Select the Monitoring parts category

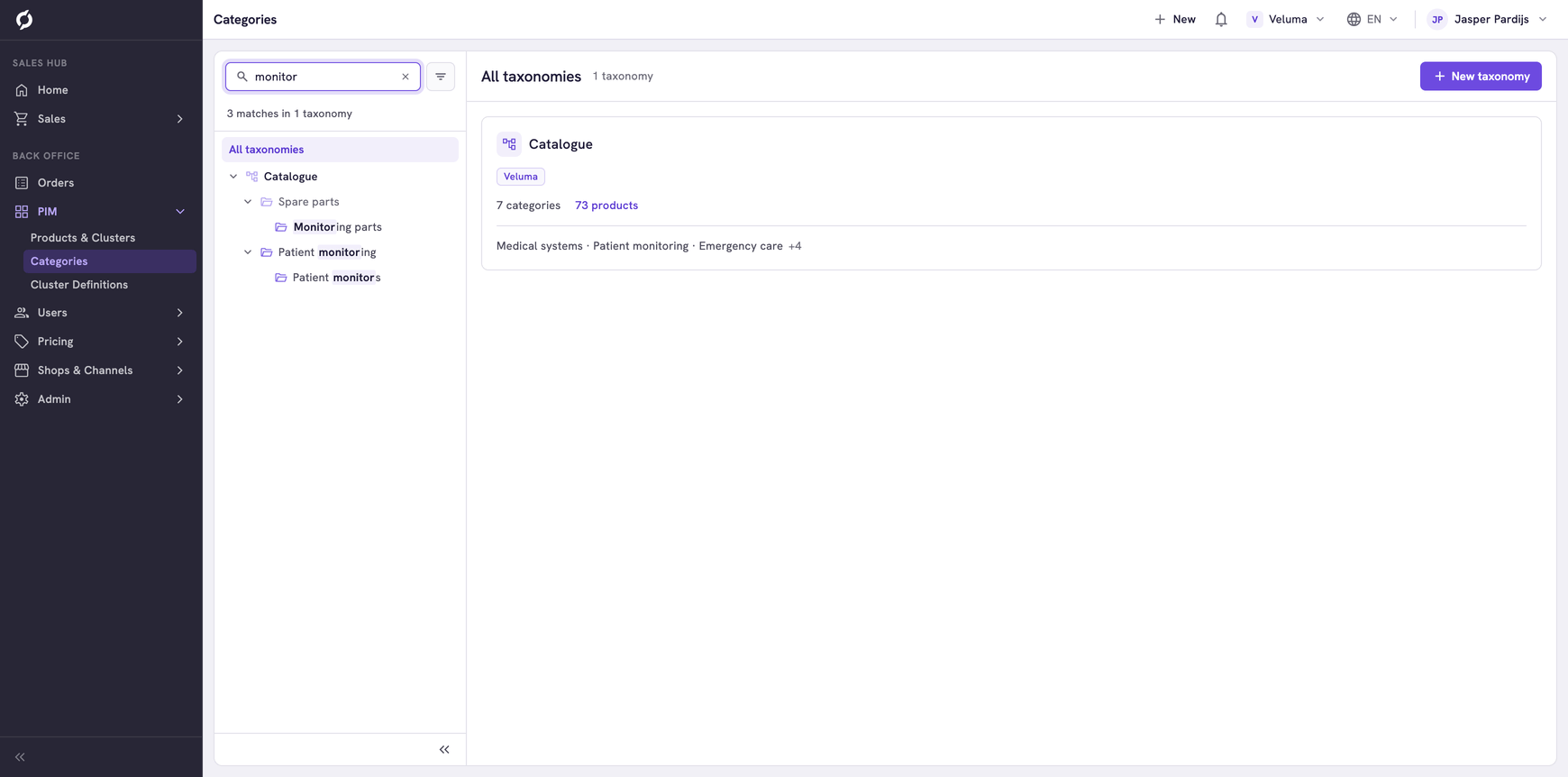337,227
